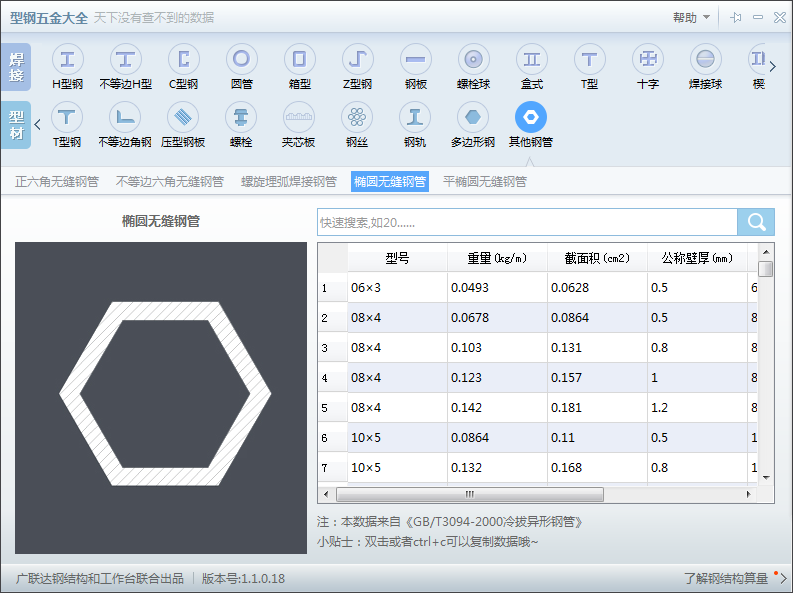
Task: Select the H型钢 welded section icon
Action: tap(68, 66)
